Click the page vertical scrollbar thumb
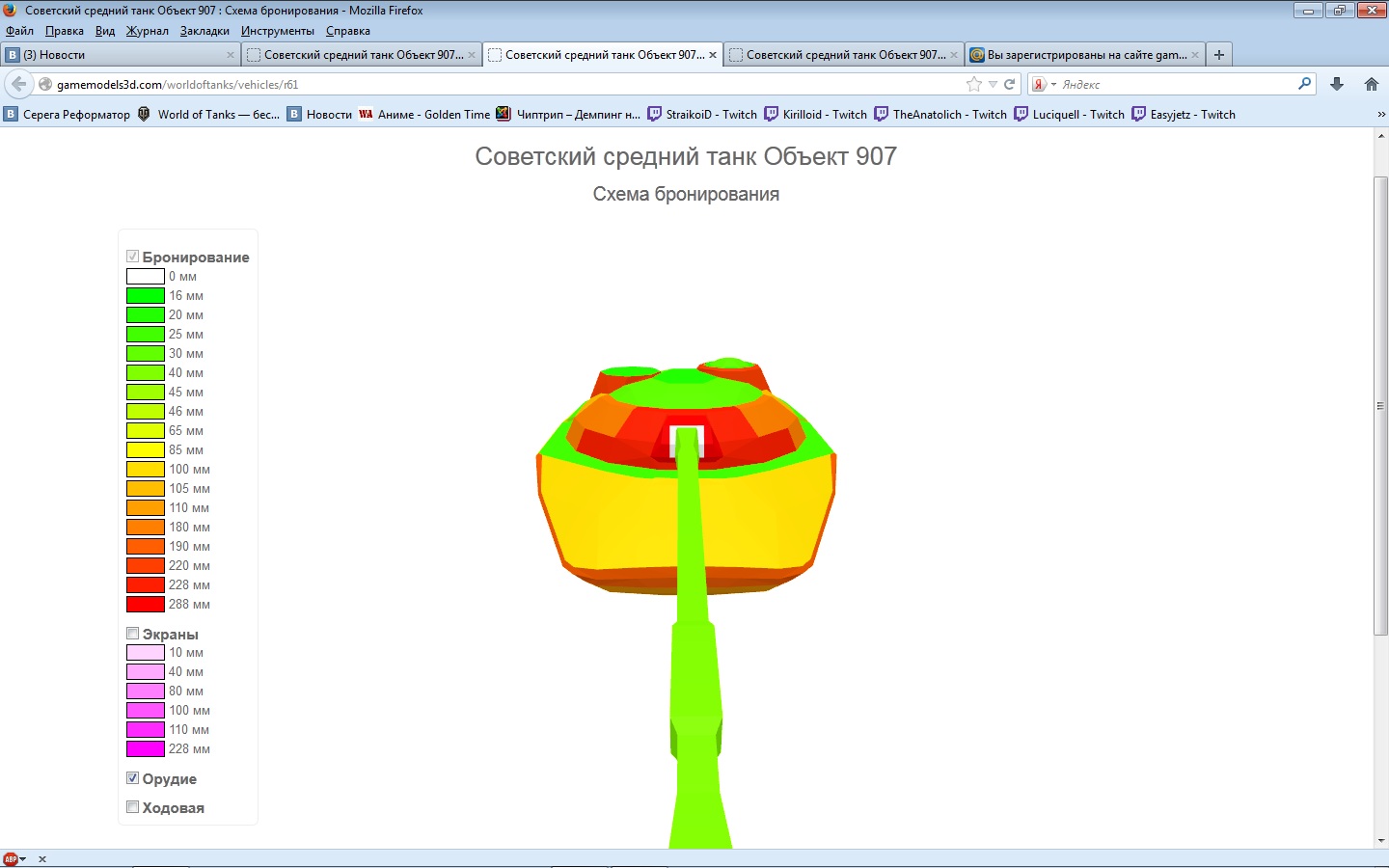Screen dimensions: 1389x868 [x=1381, y=405]
